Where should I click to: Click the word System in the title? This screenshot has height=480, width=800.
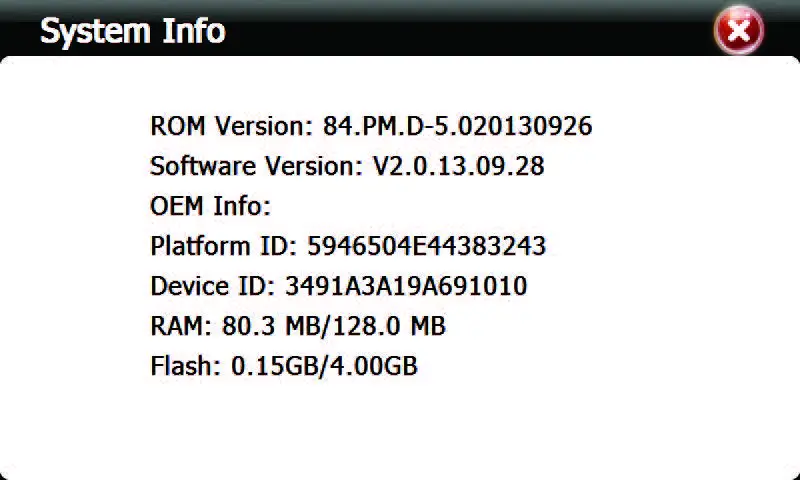[82, 31]
